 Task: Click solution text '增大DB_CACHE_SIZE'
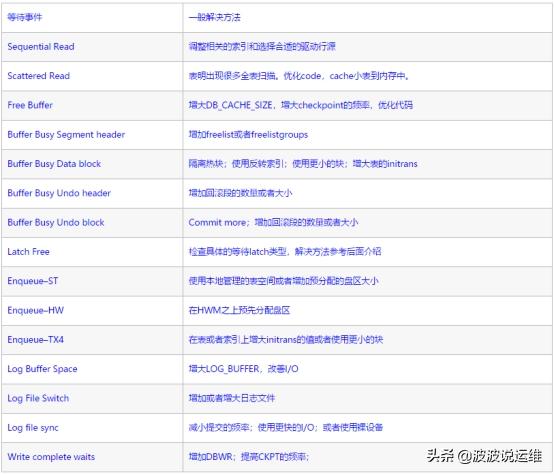tap(301, 105)
